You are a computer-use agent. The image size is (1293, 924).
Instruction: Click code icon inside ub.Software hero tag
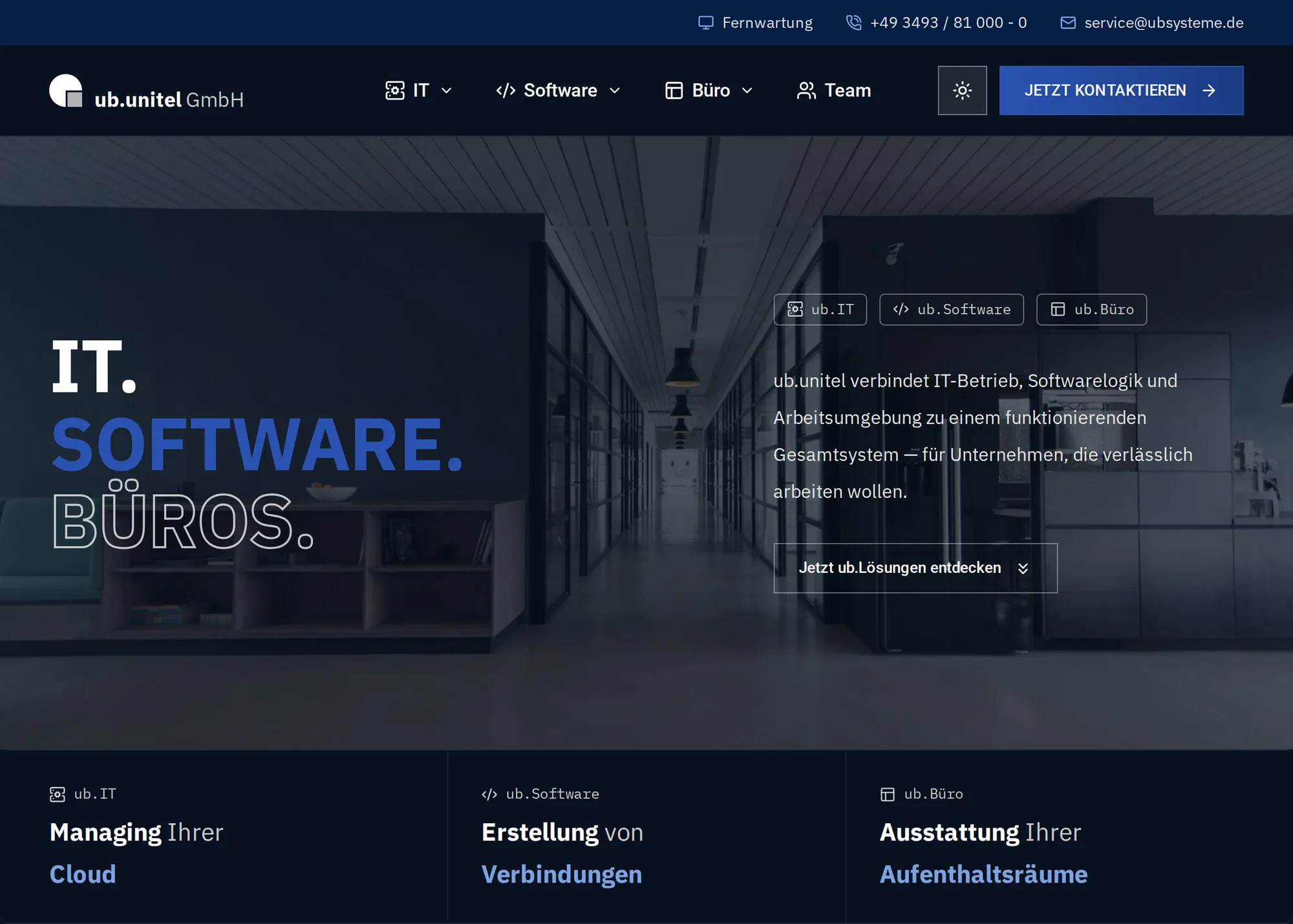pos(901,309)
